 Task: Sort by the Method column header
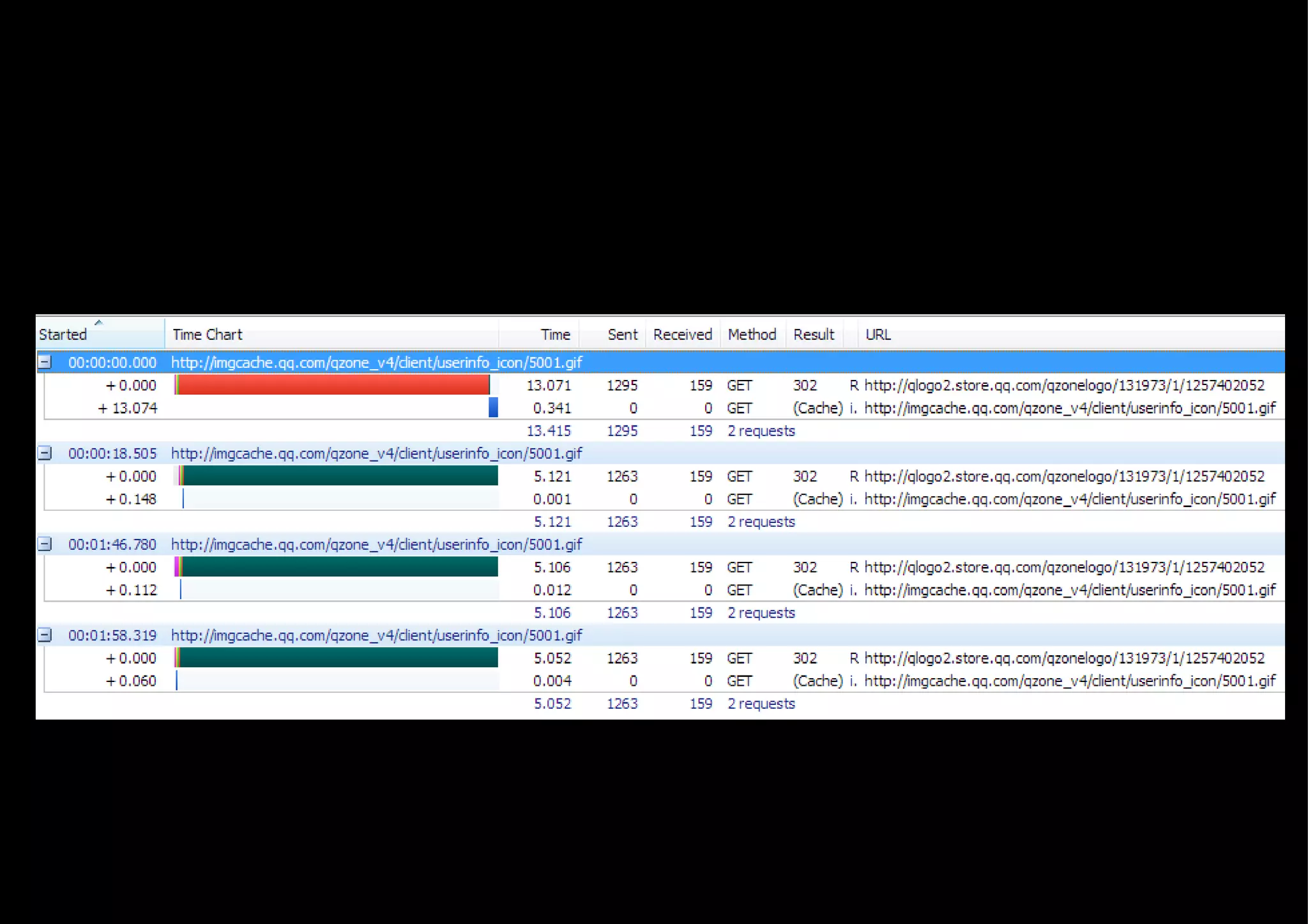(x=752, y=335)
